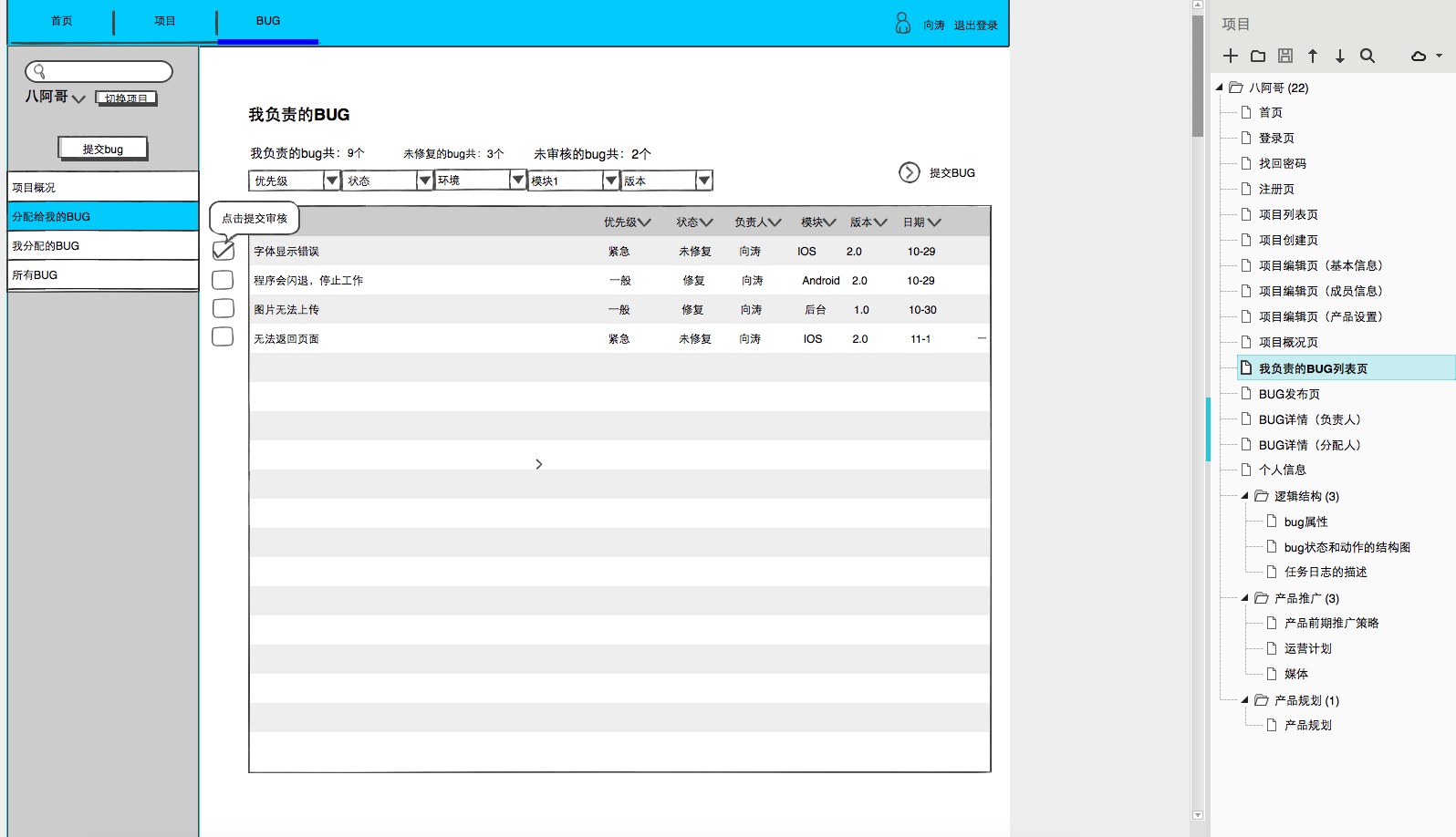
Task: Move page down with down arrow icon
Action: point(1339,56)
